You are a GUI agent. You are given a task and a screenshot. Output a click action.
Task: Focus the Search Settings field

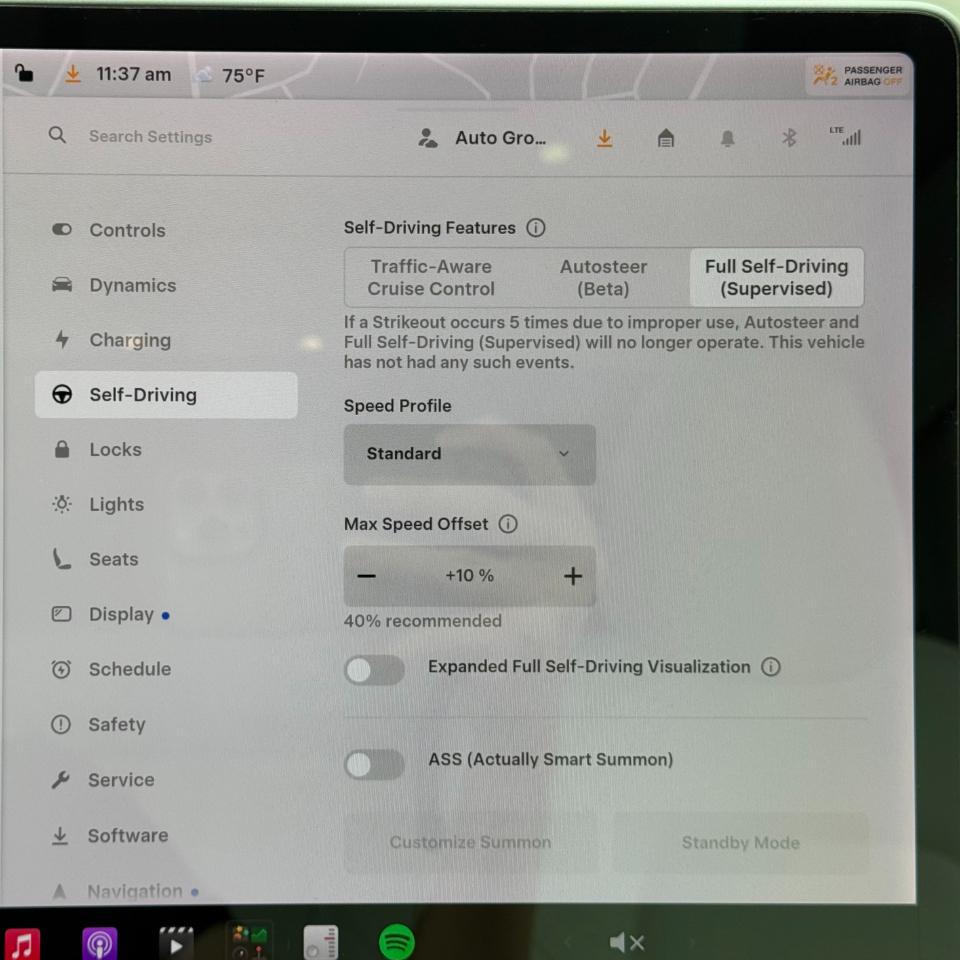[150, 137]
